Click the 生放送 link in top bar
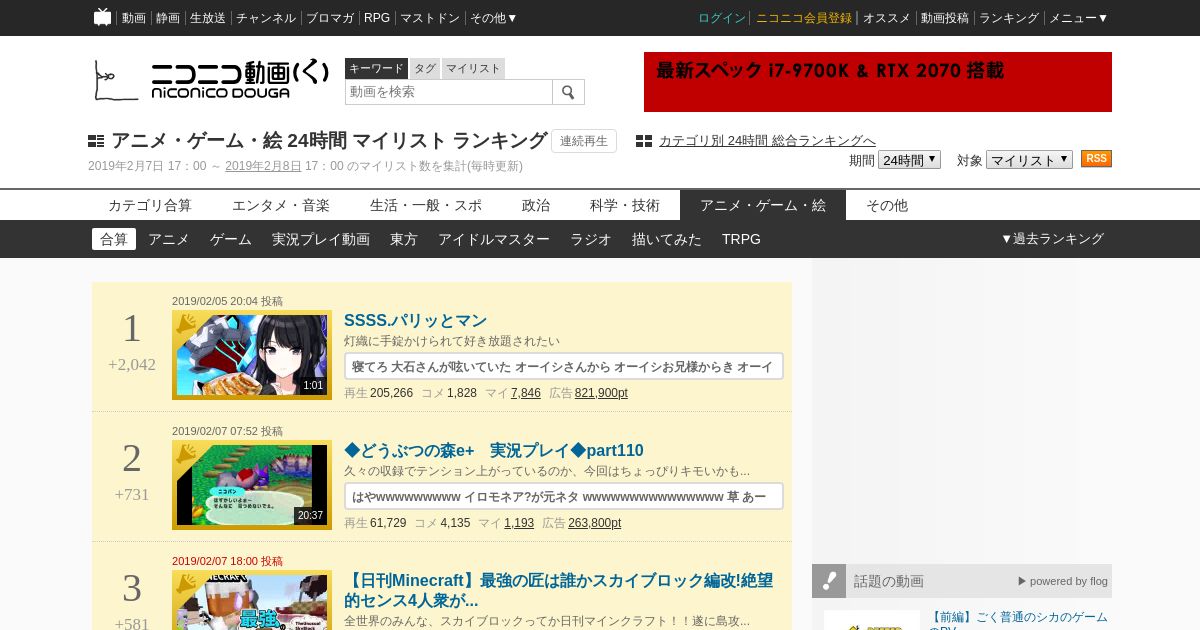 tap(208, 18)
